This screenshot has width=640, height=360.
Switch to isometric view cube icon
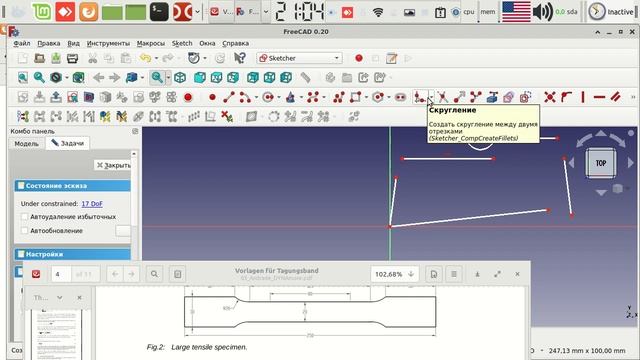point(180,78)
